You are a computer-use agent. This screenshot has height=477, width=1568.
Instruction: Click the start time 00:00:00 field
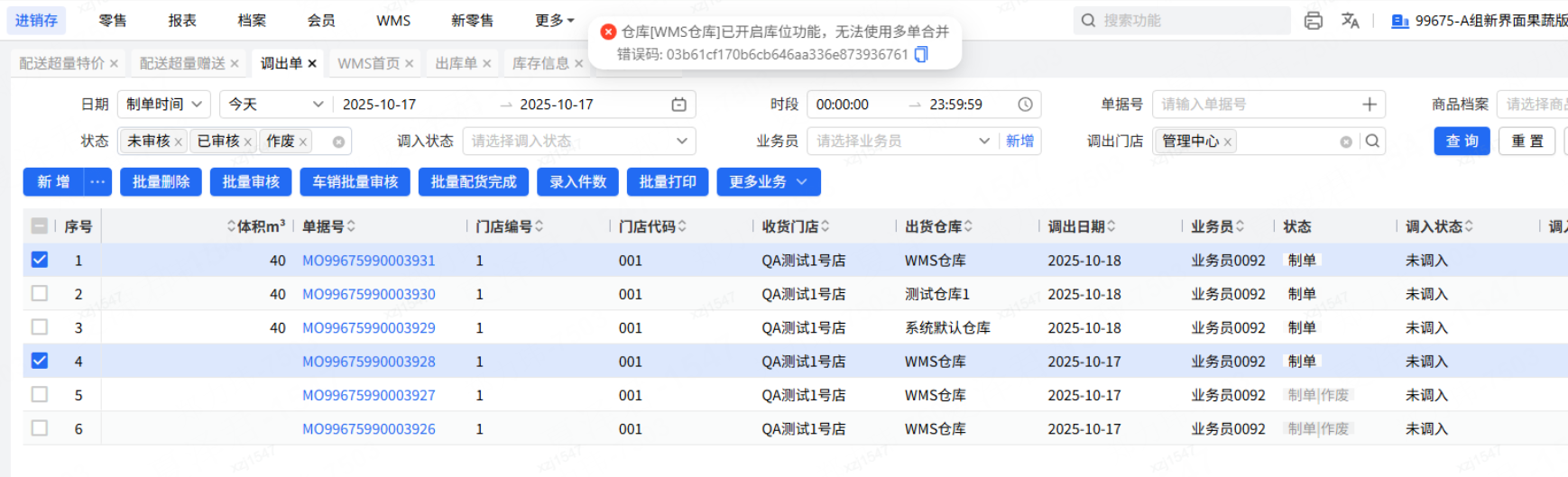coord(843,105)
